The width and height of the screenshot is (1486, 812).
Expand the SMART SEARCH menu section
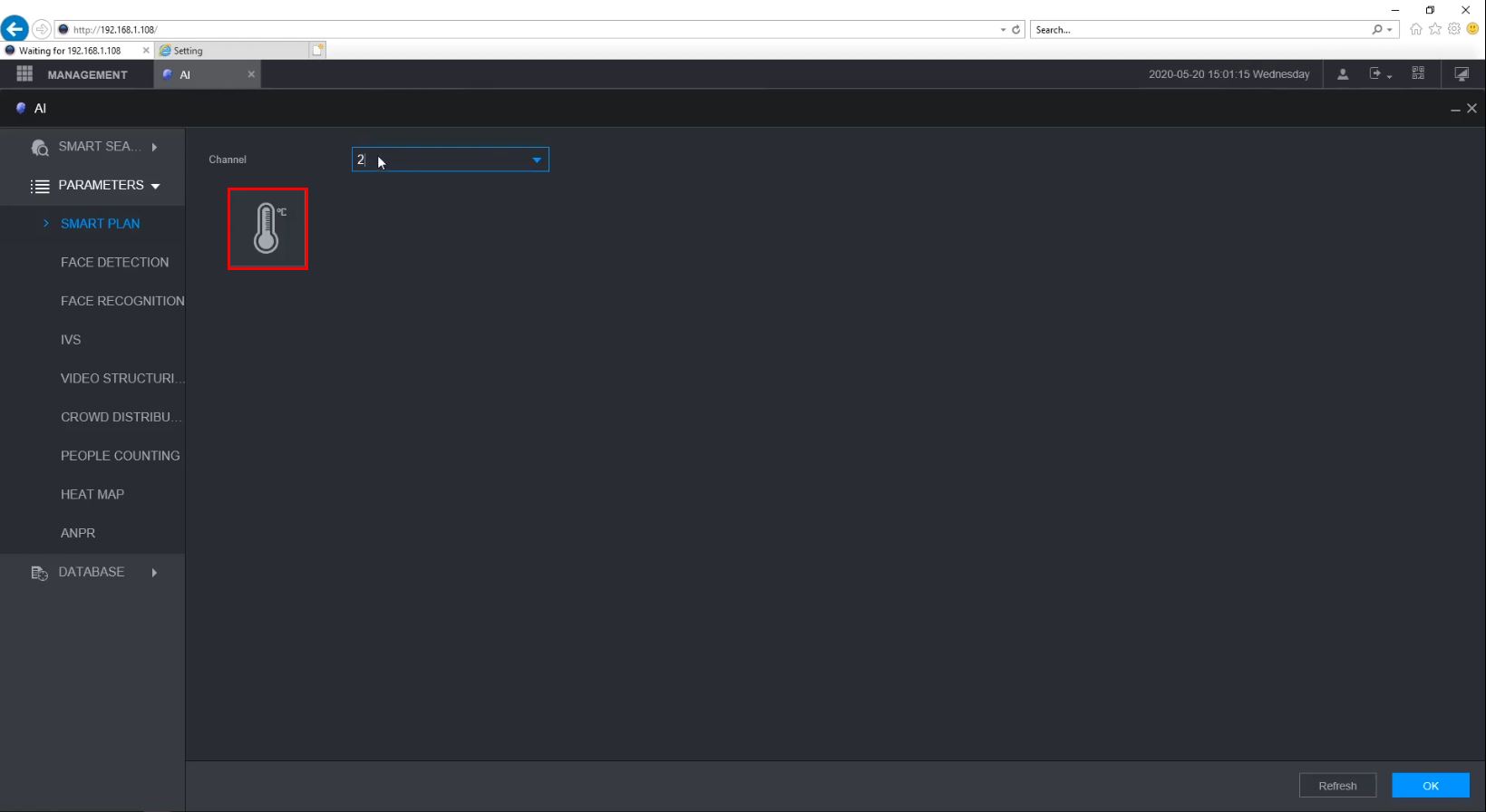coord(92,147)
